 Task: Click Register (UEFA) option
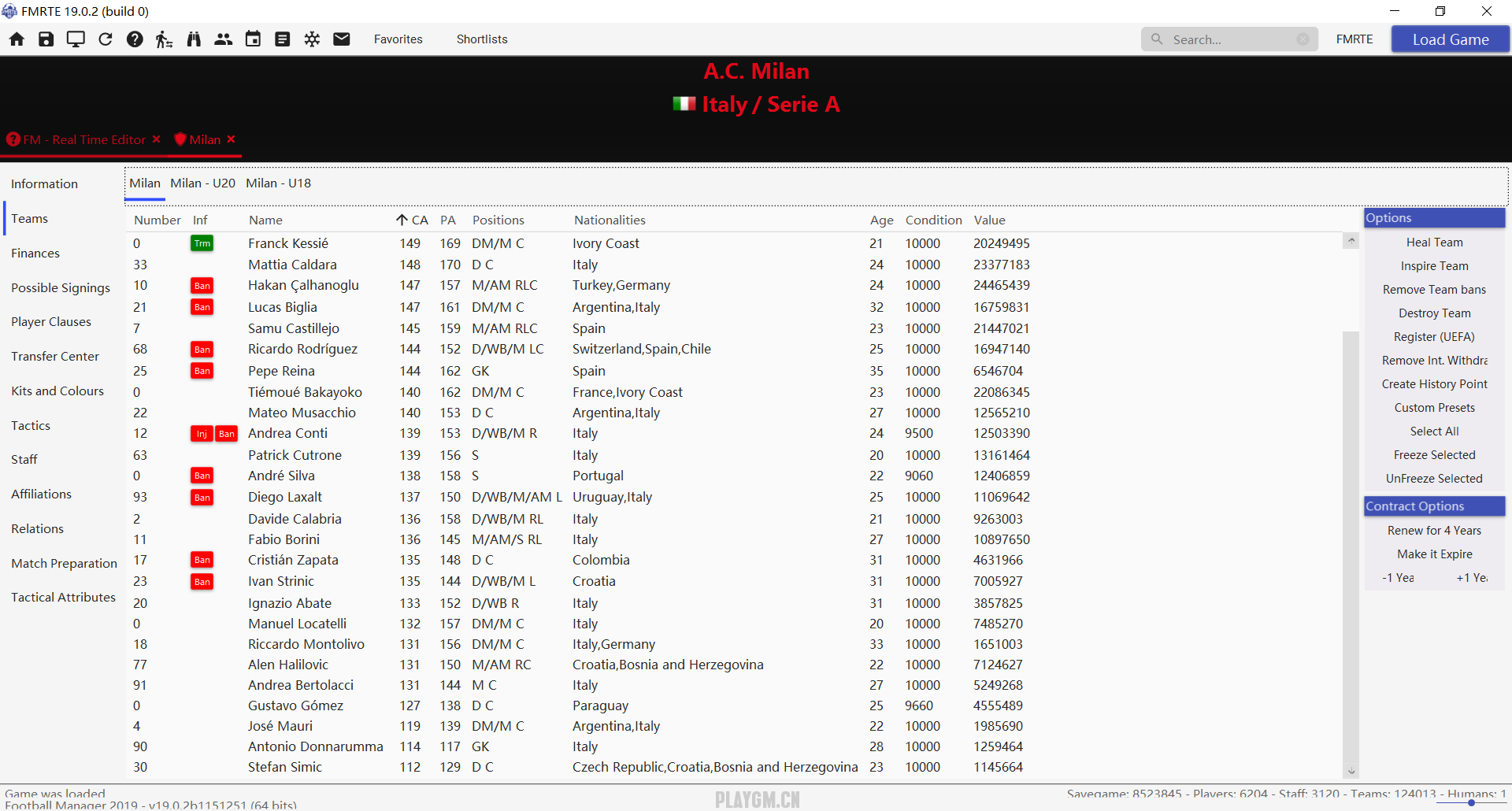pos(1435,337)
